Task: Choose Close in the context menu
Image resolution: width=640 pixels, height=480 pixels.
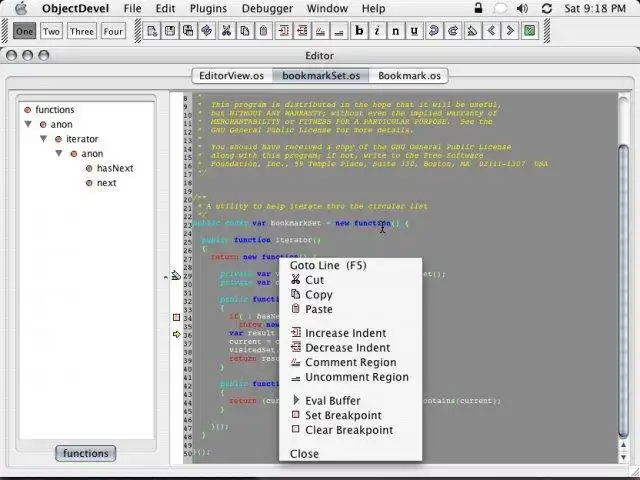Action: point(350,454)
